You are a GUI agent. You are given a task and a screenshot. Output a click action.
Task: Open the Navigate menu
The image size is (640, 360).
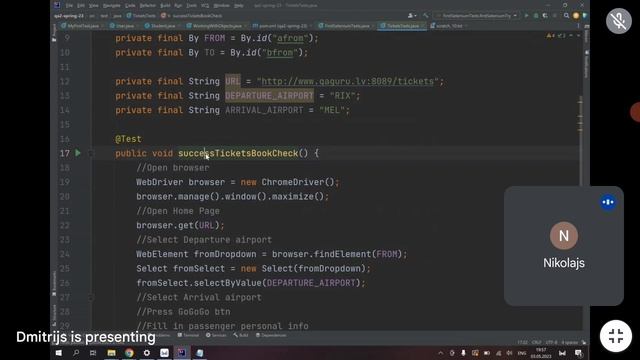[x=111, y=6]
